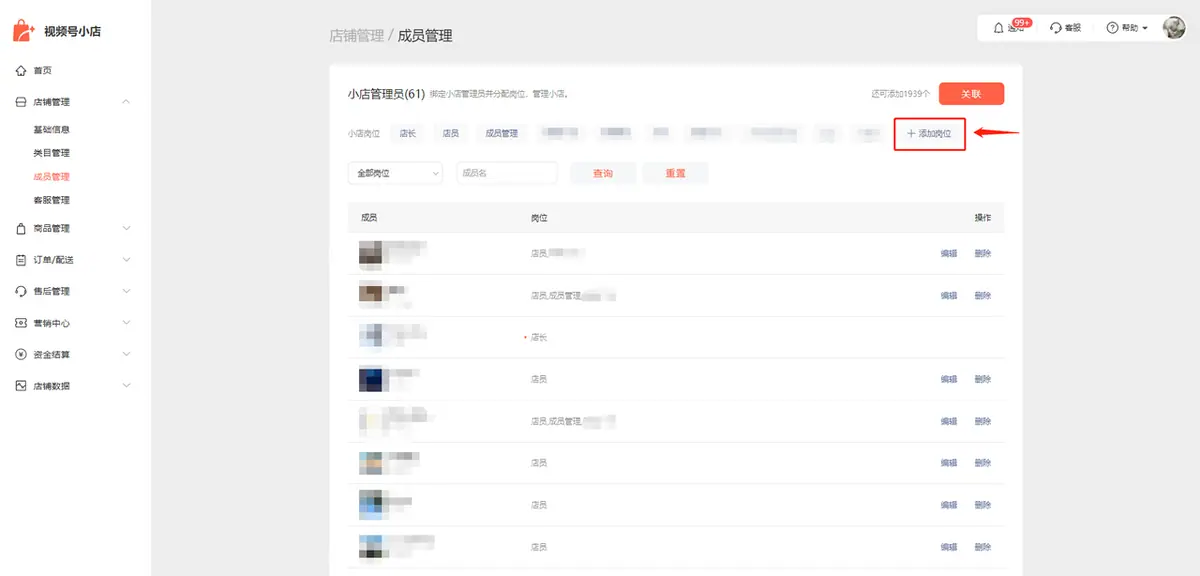The image size is (1200, 576).
Task: Click the 帮助 question mark icon
Action: [1111, 28]
